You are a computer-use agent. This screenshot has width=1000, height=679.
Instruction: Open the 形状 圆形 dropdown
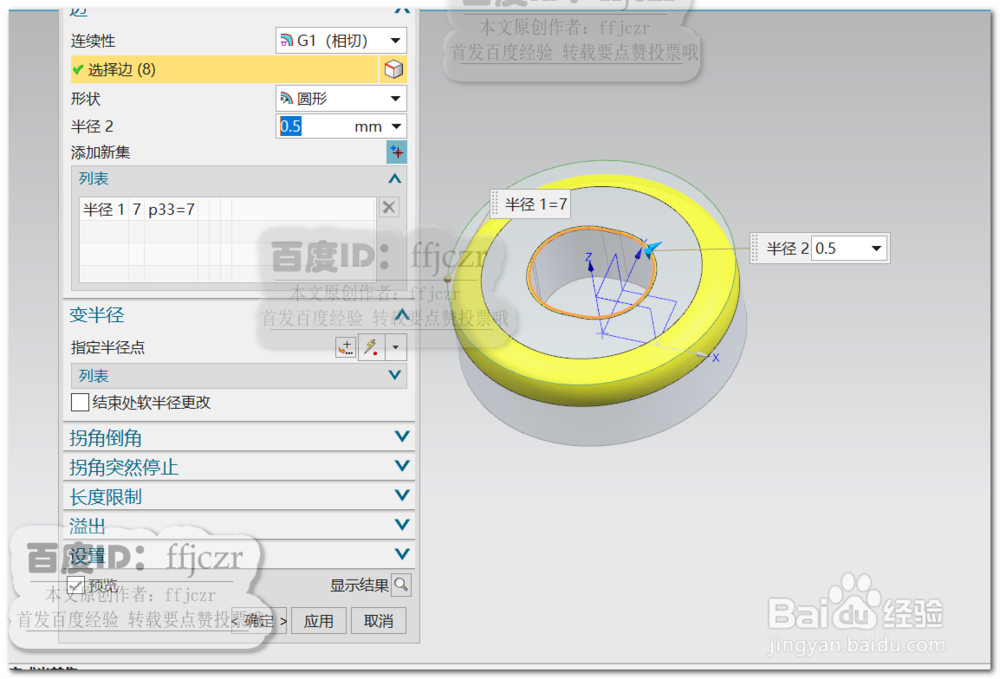tap(341, 99)
